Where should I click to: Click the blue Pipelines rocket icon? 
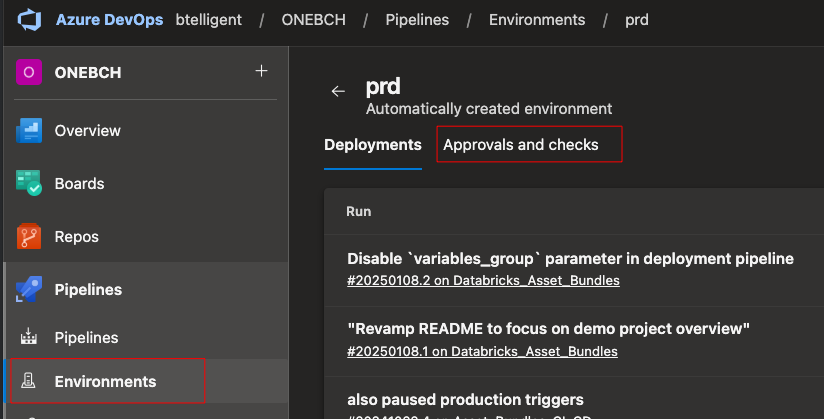click(x=28, y=290)
